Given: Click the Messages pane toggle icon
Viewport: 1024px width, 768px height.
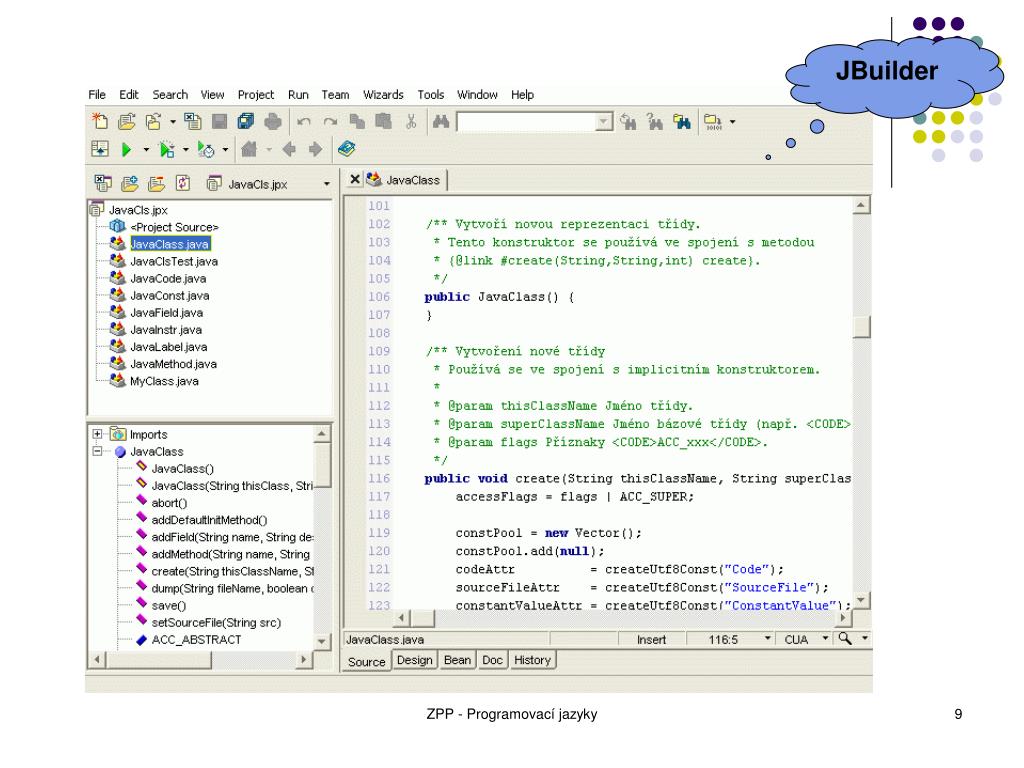Looking at the screenshot, I should pos(100,150).
